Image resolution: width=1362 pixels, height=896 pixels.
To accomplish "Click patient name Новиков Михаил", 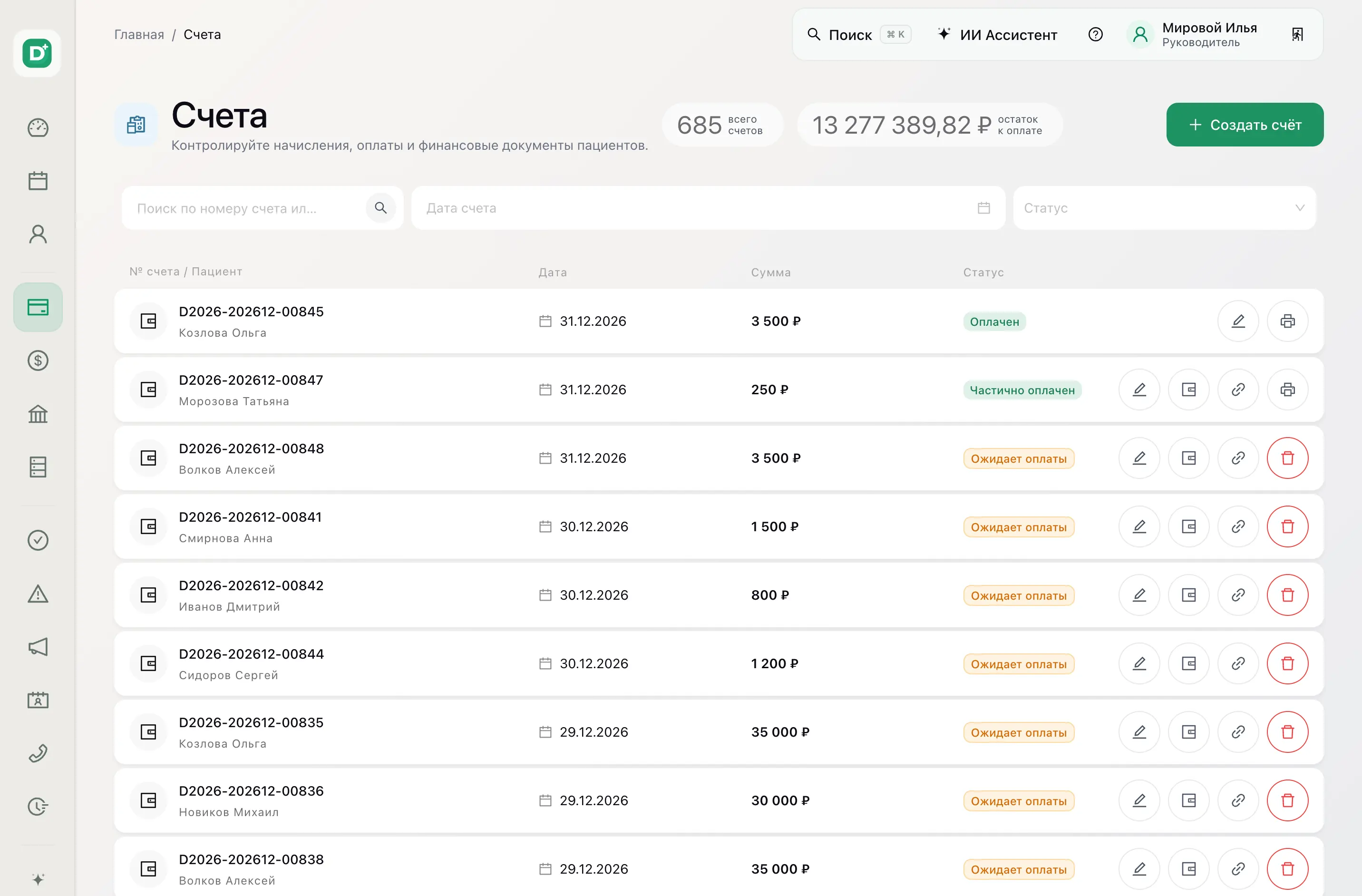I will pyautogui.click(x=229, y=812).
